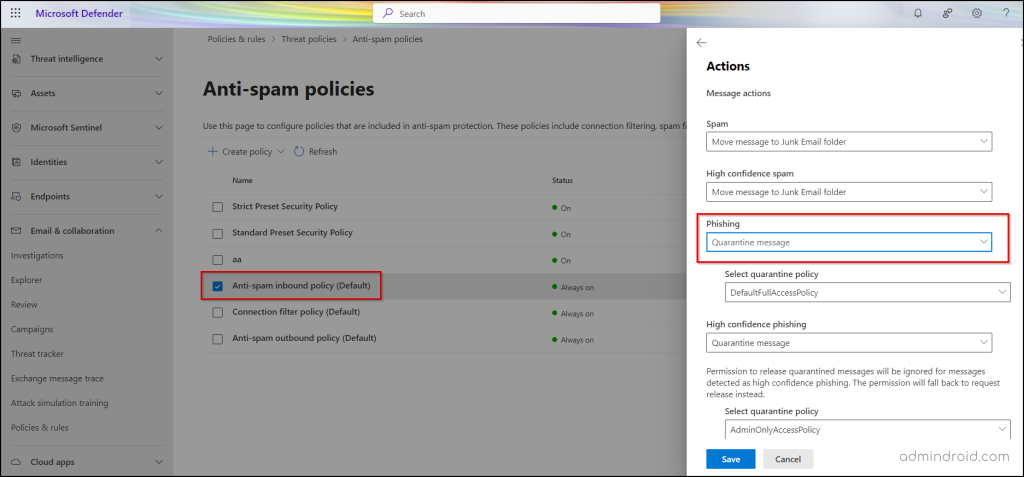Go to Attack simulation training
Image resolution: width=1024 pixels, height=477 pixels.
click(x=59, y=403)
